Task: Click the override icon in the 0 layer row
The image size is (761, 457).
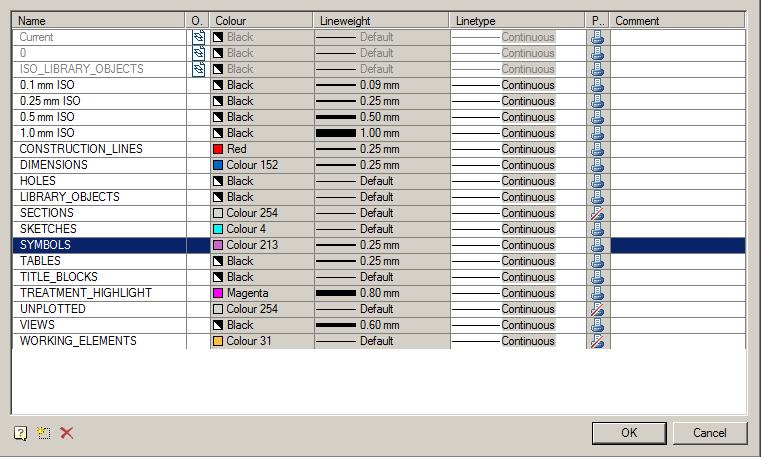Action: pos(199,53)
